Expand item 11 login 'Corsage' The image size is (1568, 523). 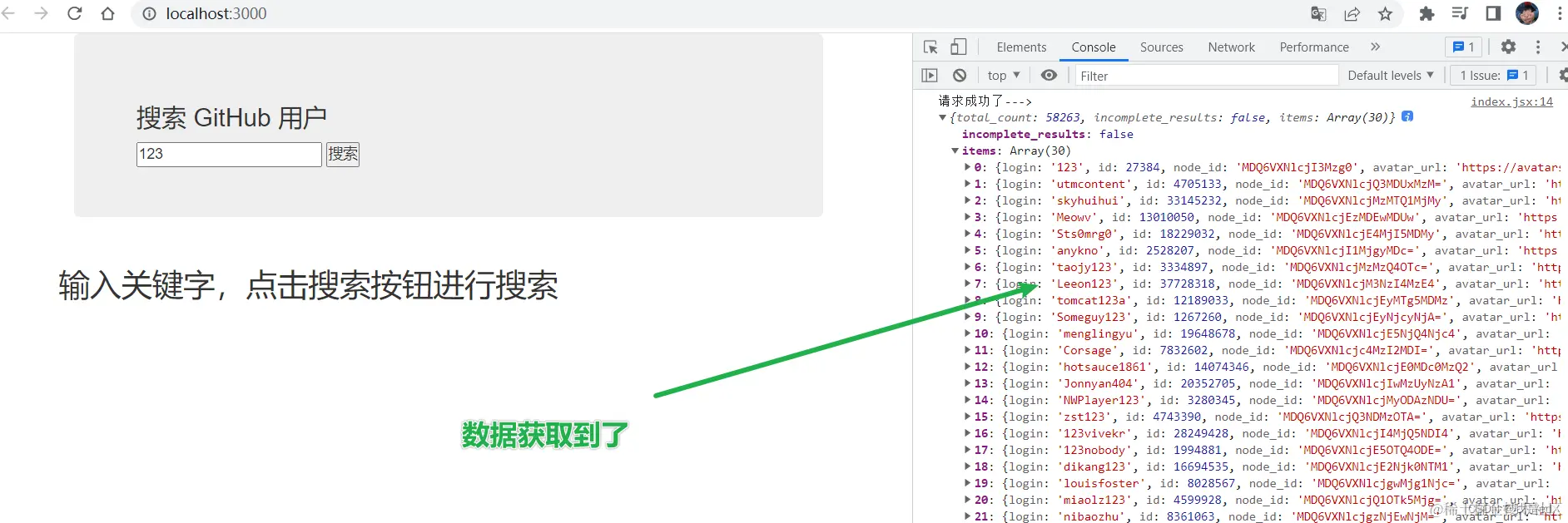point(967,350)
